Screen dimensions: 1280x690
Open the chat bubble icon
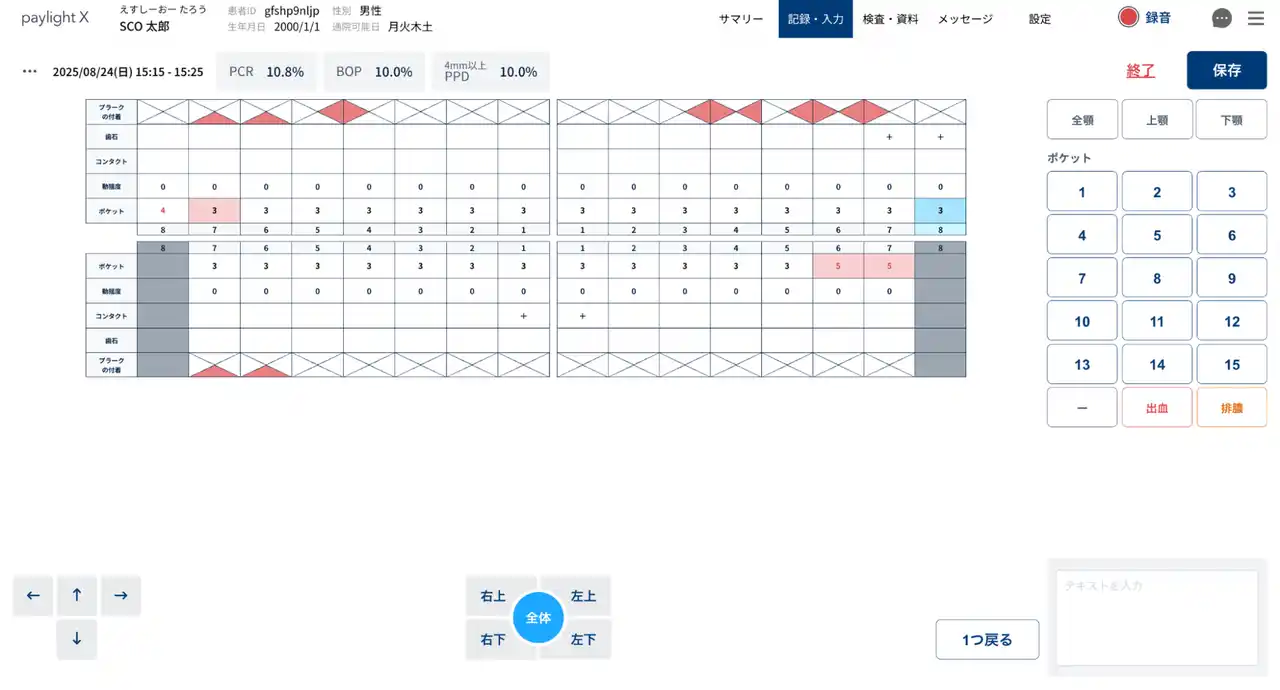(x=1221, y=18)
